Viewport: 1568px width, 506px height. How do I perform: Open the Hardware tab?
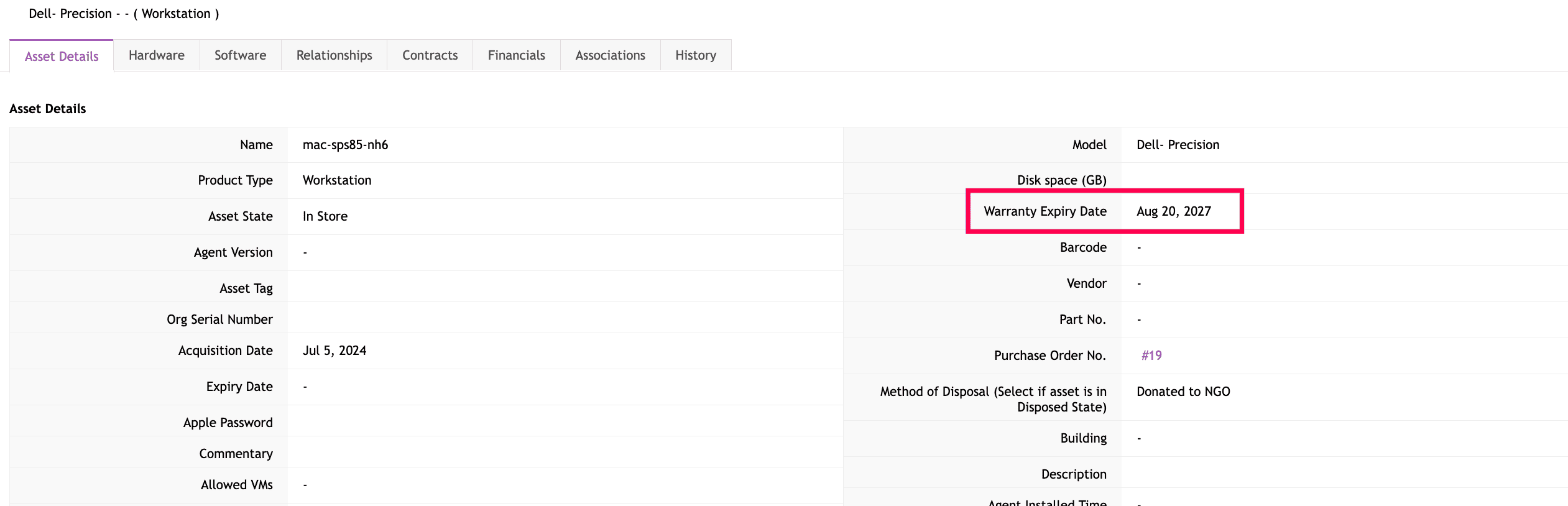(156, 55)
